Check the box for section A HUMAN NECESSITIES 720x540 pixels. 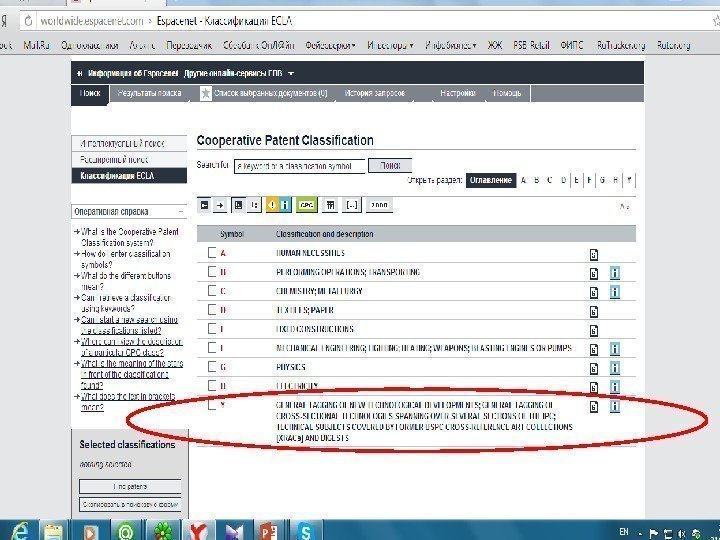click(x=212, y=253)
